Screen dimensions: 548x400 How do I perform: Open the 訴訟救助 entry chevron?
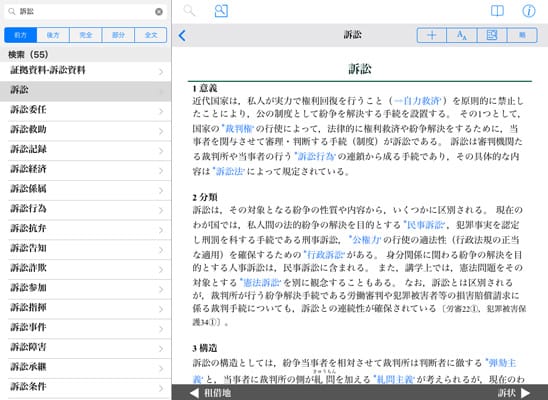pyautogui.click(x=161, y=131)
